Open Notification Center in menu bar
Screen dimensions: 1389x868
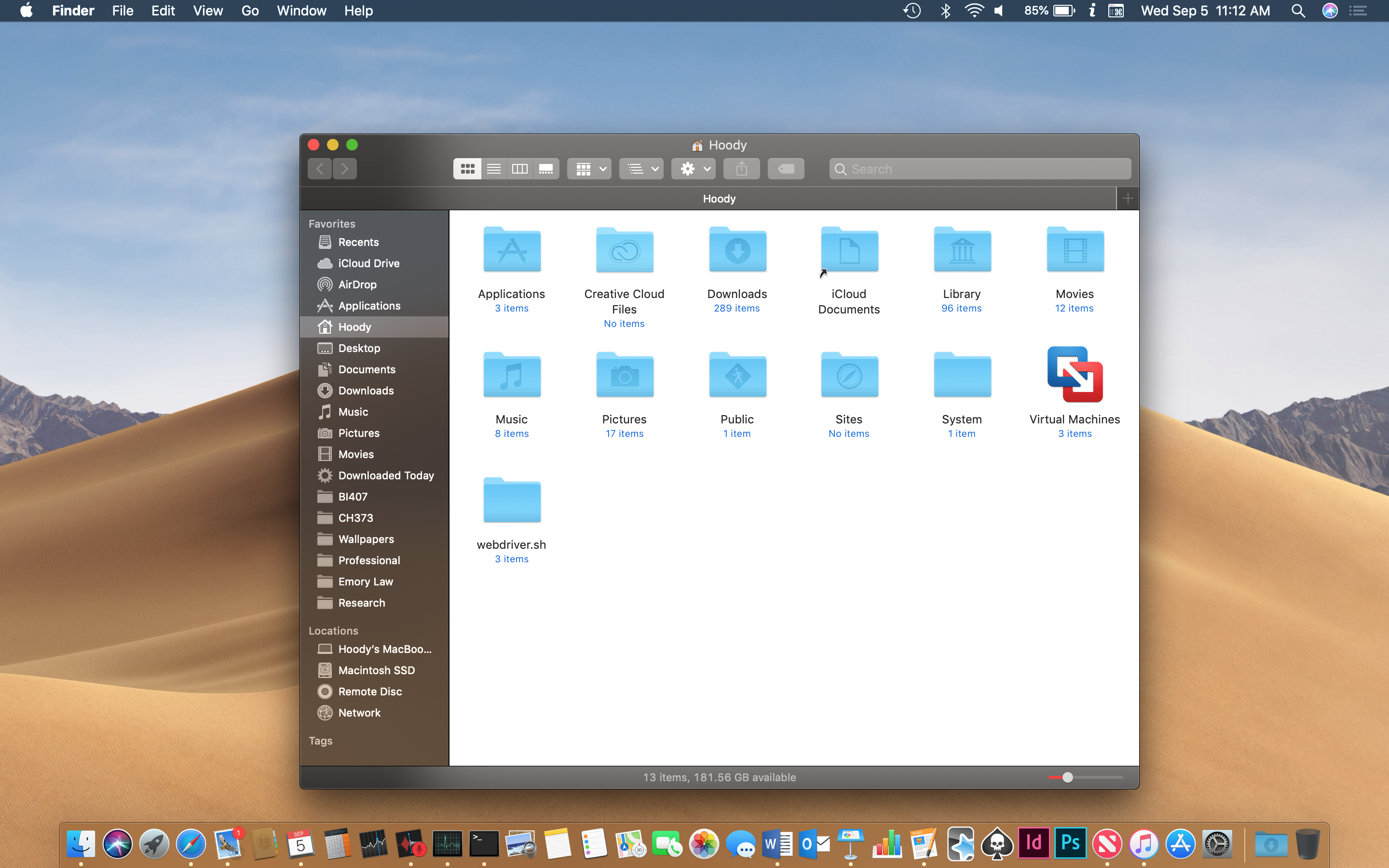tap(1358, 11)
